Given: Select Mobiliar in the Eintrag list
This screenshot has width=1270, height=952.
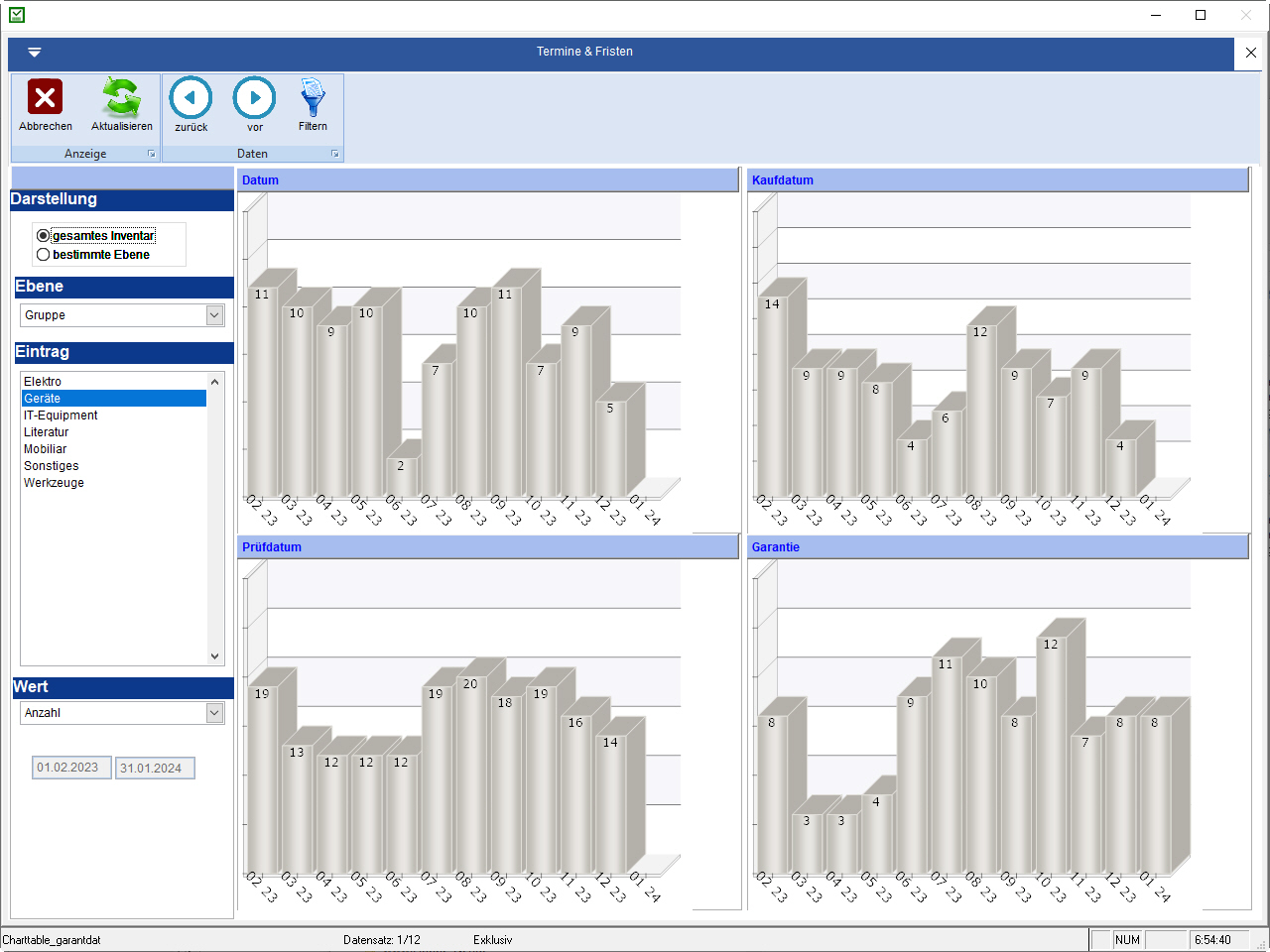Looking at the screenshot, I should click(x=114, y=449).
